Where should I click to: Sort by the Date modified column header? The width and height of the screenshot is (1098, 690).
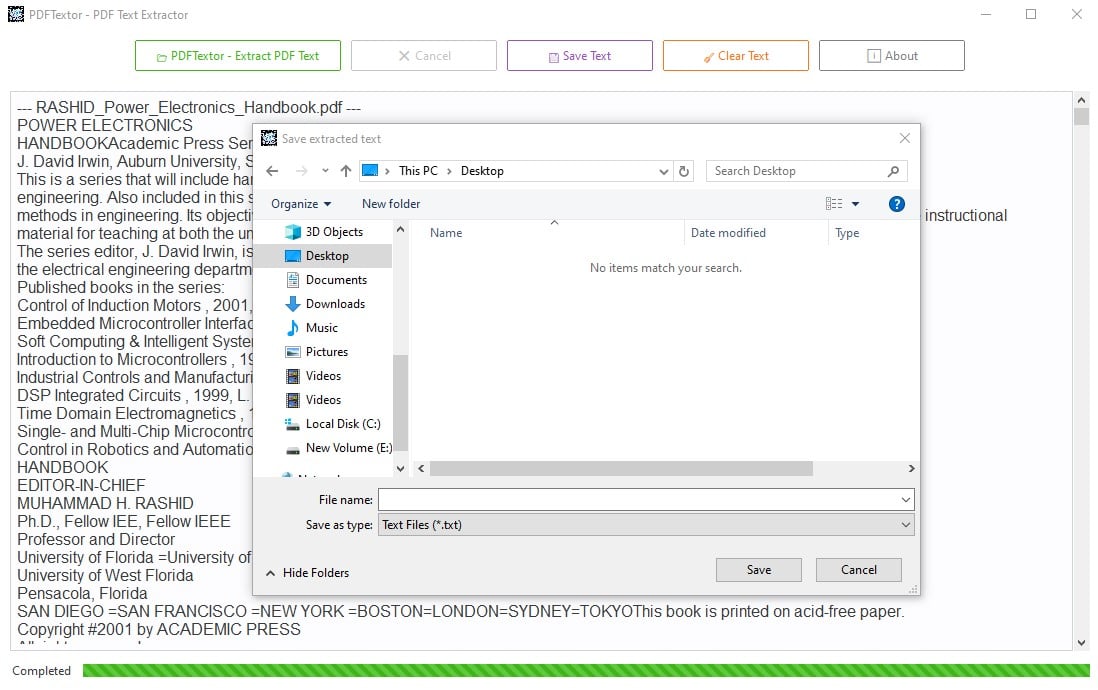tap(728, 233)
